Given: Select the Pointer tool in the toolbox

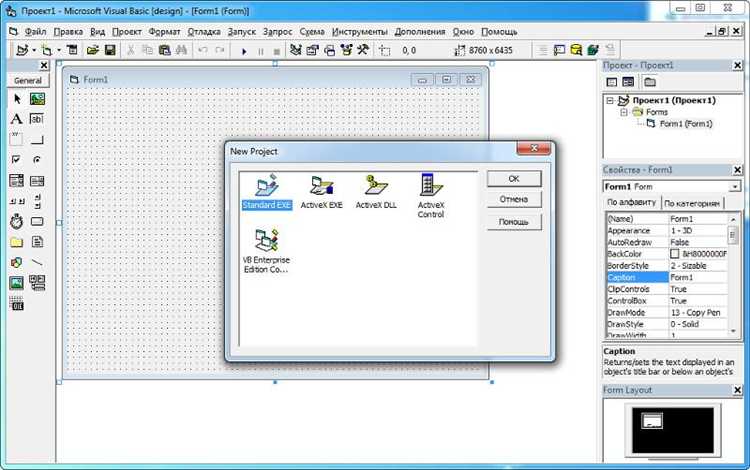Looking at the screenshot, I should [17, 99].
